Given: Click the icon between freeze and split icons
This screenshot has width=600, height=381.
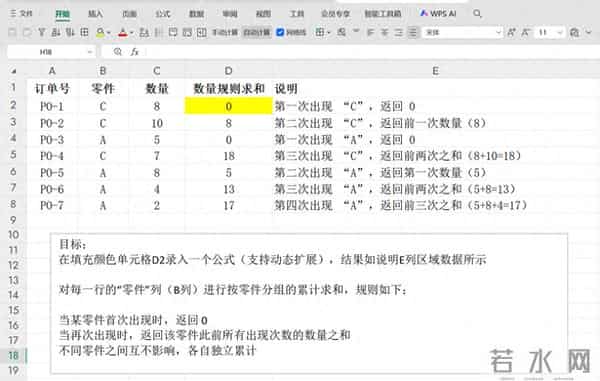Looking at the screenshot, I should coord(187,33).
